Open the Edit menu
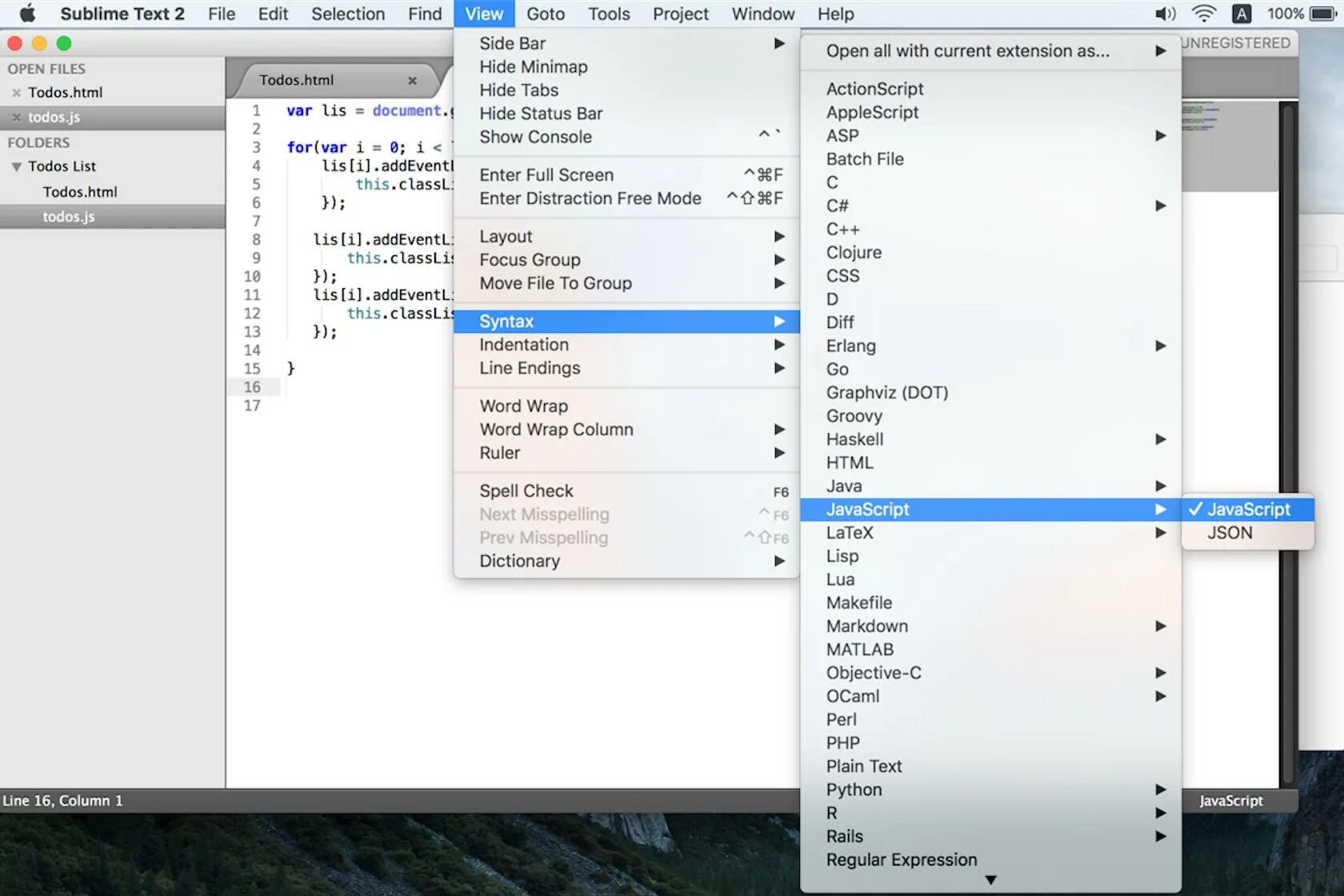1344x896 pixels. (273, 14)
